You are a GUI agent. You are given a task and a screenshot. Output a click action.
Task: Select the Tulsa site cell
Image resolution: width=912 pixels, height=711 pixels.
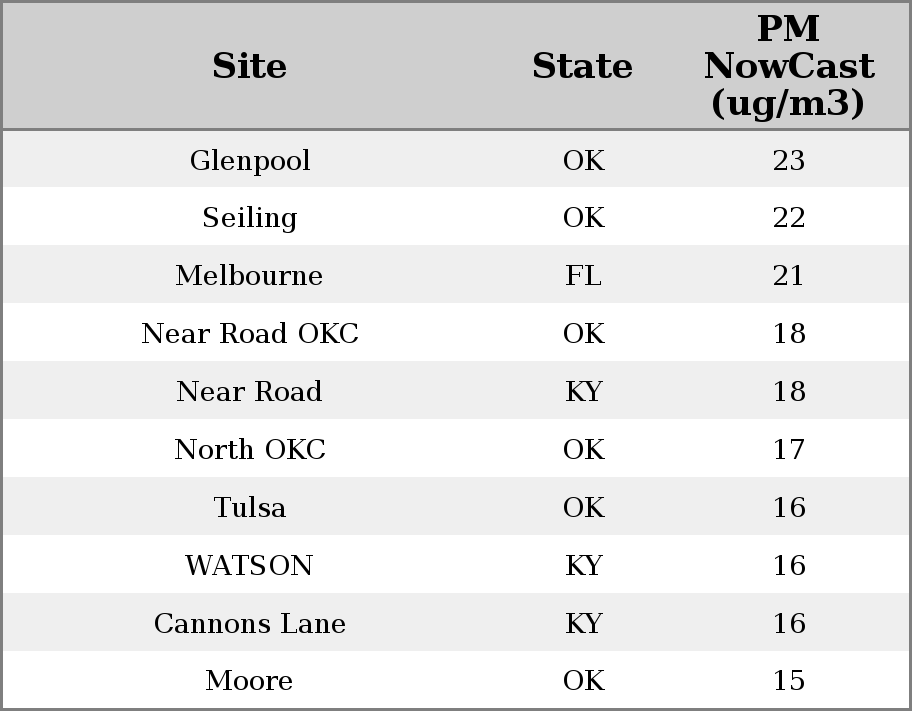pyautogui.click(x=250, y=508)
